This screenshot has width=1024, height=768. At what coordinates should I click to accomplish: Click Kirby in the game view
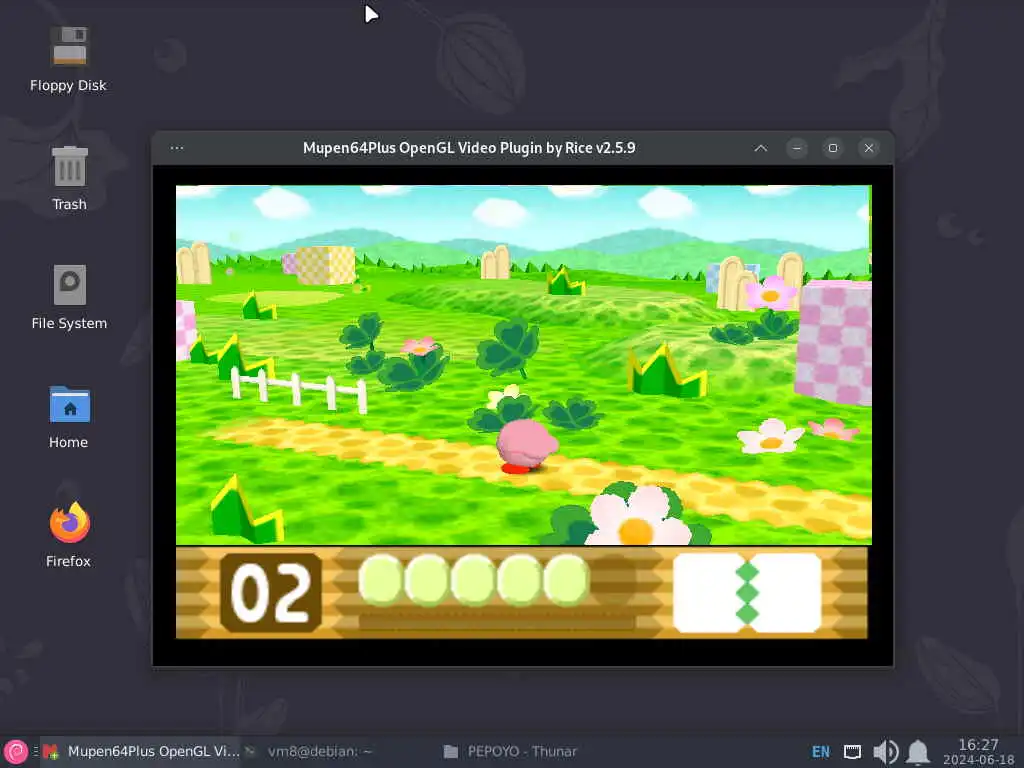click(526, 447)
